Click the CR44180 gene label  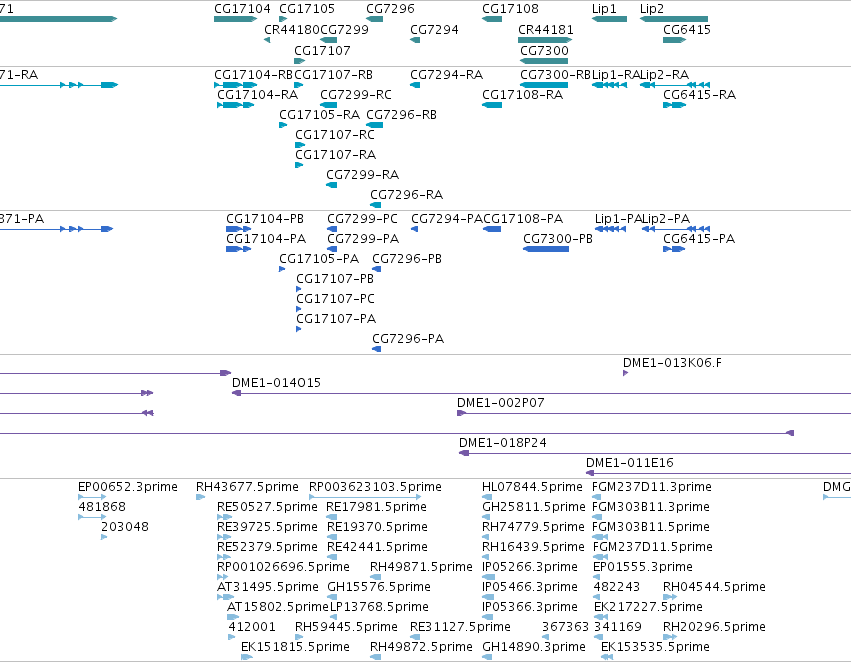pyautogui.click(x=292, y=30)
